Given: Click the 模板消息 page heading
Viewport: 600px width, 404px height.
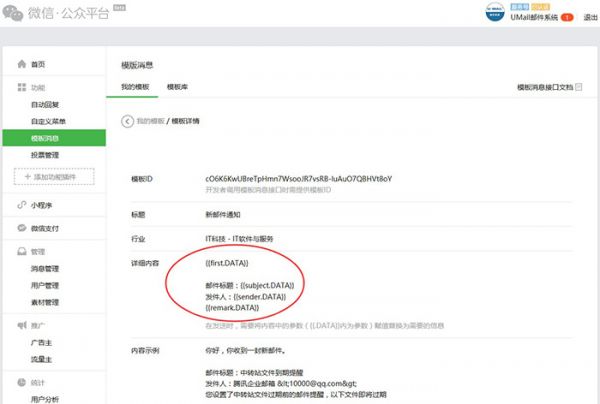Looking at the screenshot, I should click(x=137, y=65).
